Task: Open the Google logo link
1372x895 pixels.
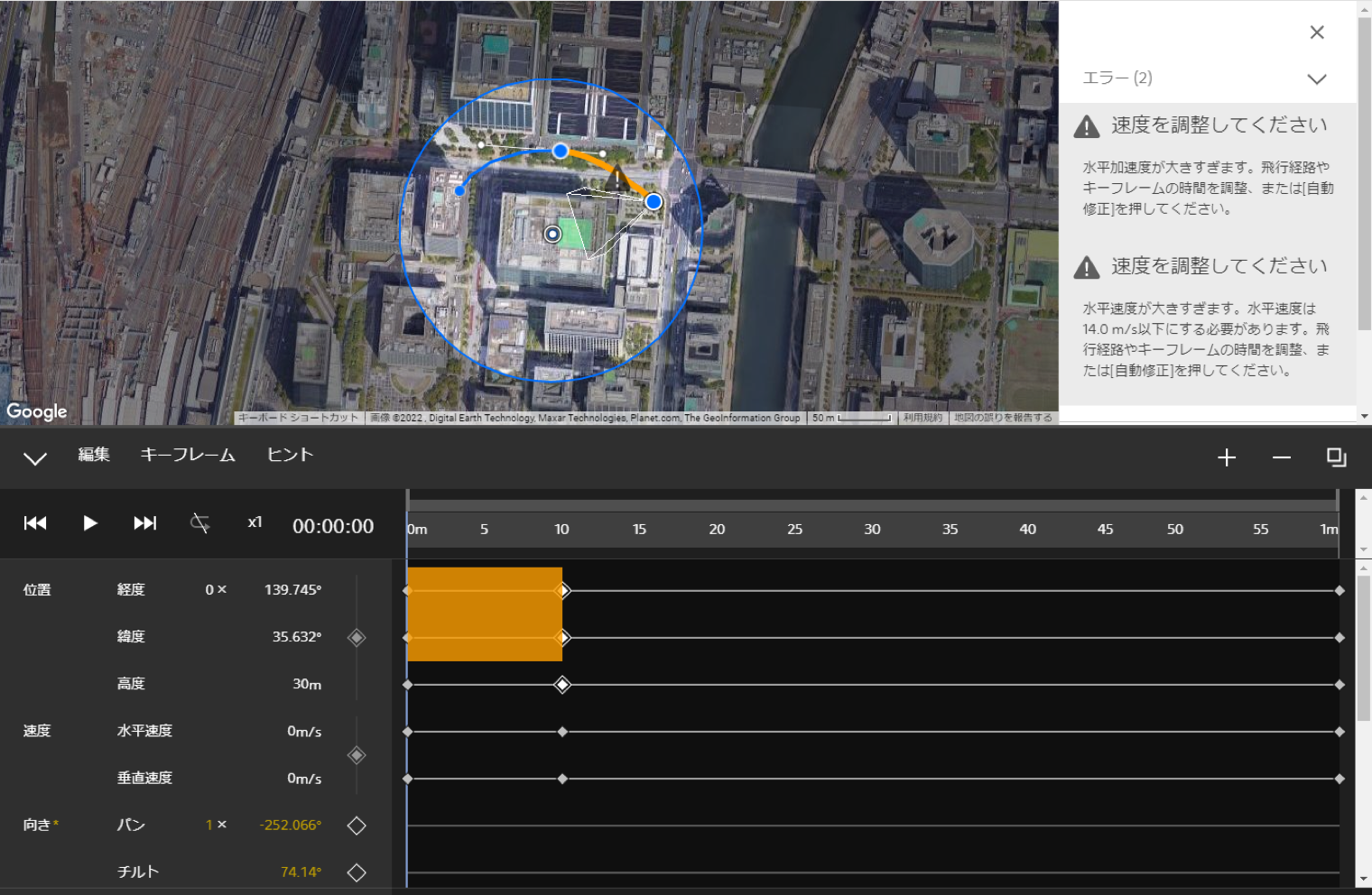Action: (x=37, y=411)
